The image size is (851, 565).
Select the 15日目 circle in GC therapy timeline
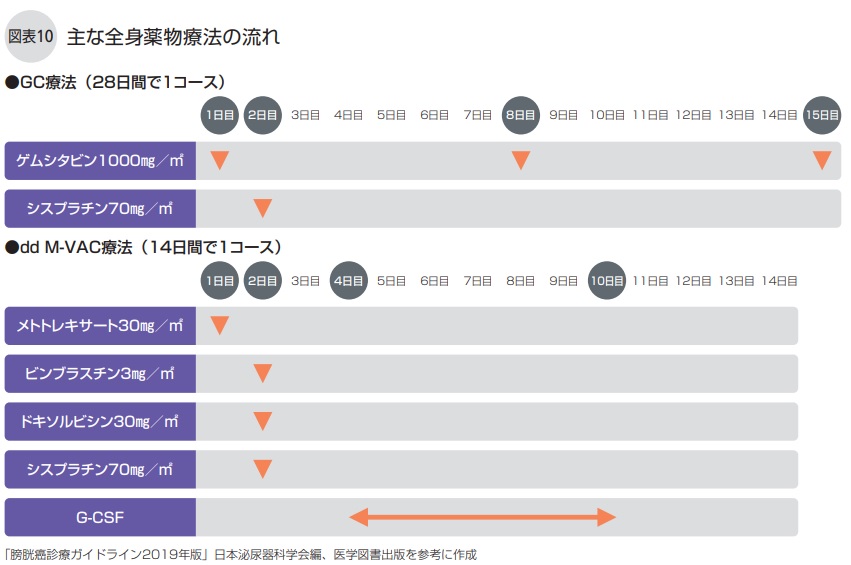click(822, 116)
